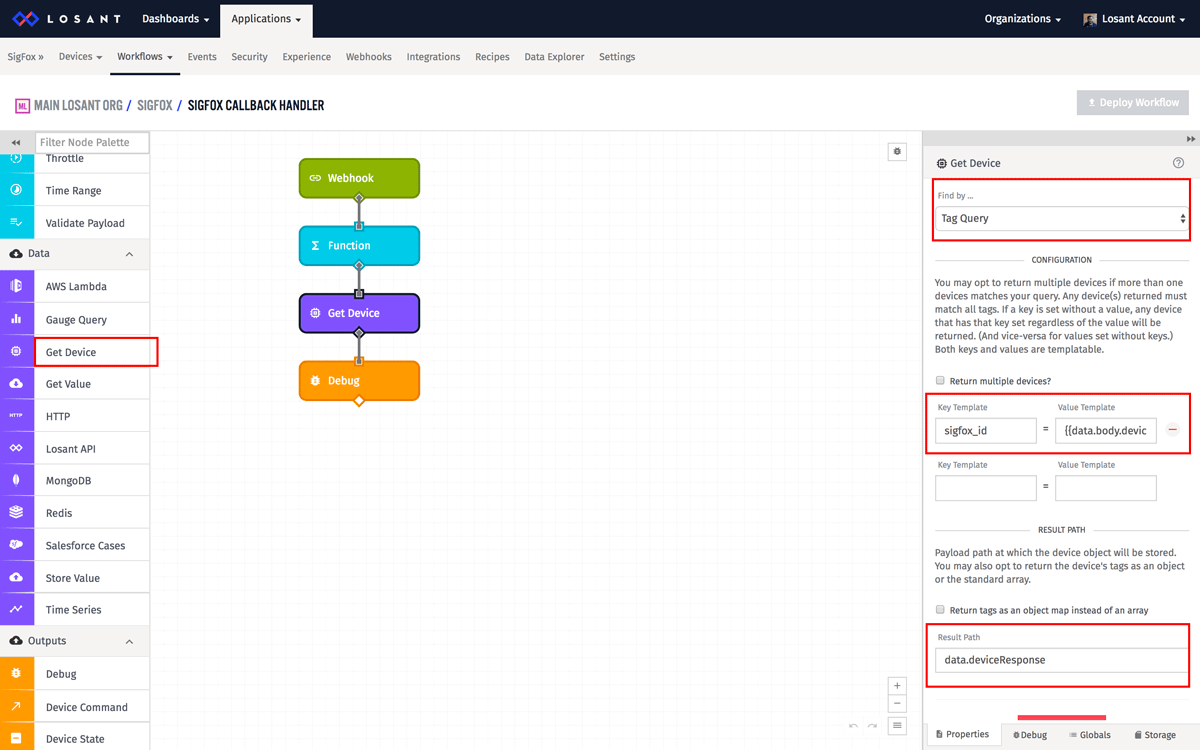Open the help icon beside the Get Device panel title
1200x750 pixels.
tap(1178, 163)
